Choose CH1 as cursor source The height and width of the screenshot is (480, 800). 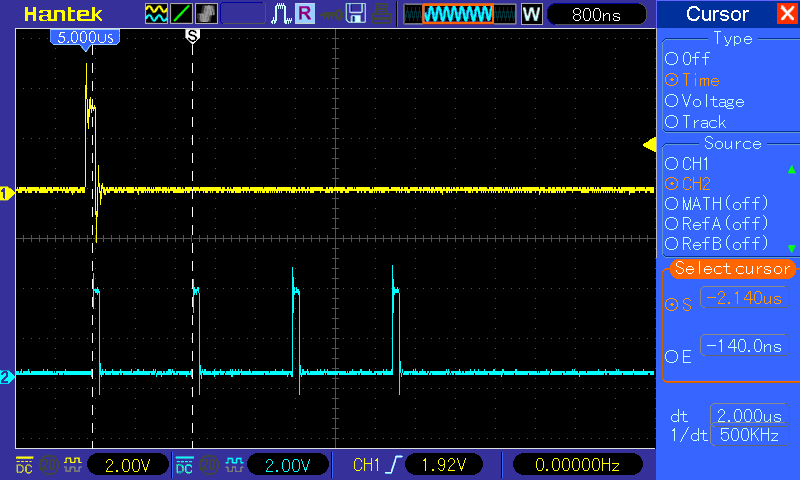(x=687, y=164)
